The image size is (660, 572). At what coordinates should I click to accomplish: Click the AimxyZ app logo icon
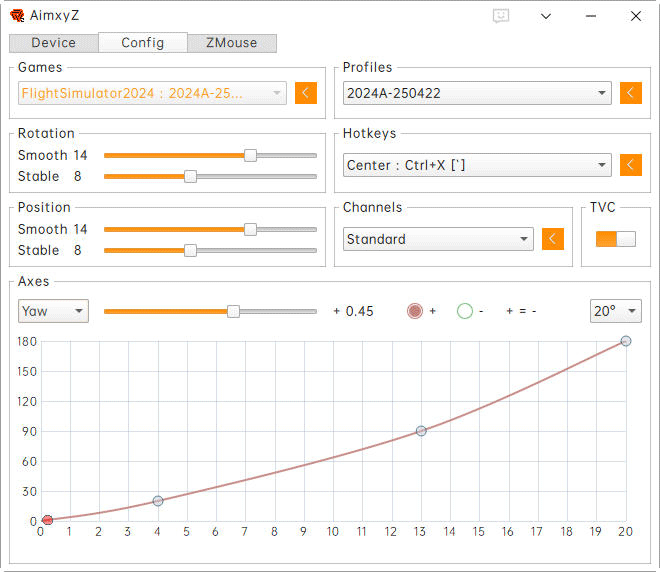click(17, 16)
